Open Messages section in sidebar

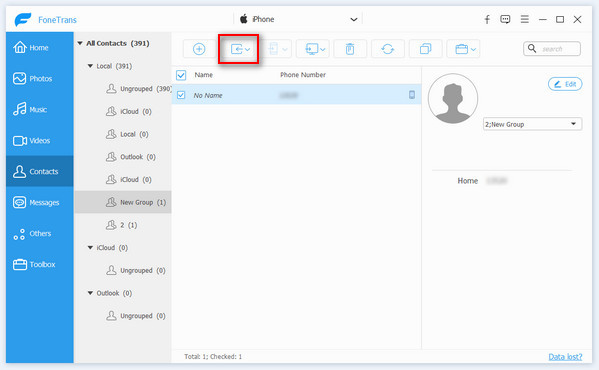pos(39,202)
